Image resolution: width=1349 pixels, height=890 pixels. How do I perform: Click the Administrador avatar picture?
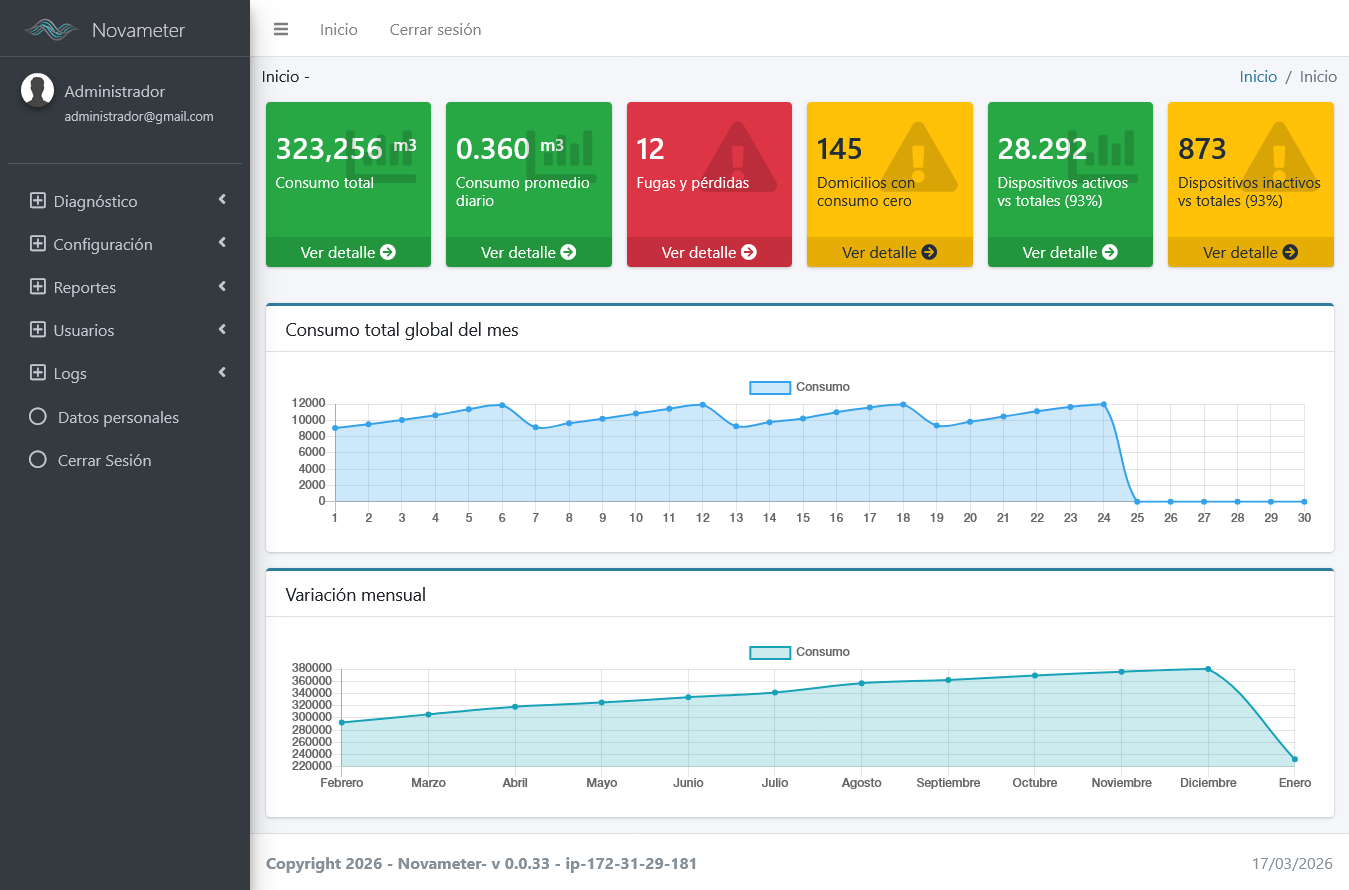37,90
